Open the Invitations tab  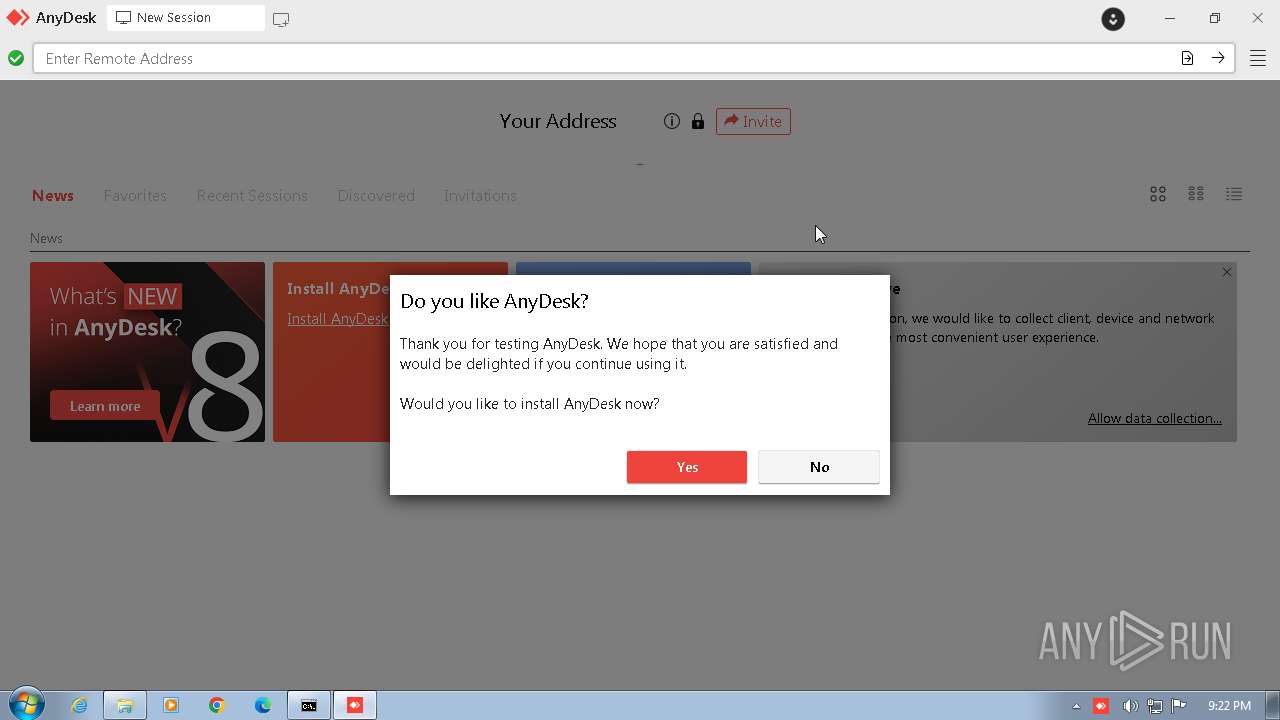(480, 195)
